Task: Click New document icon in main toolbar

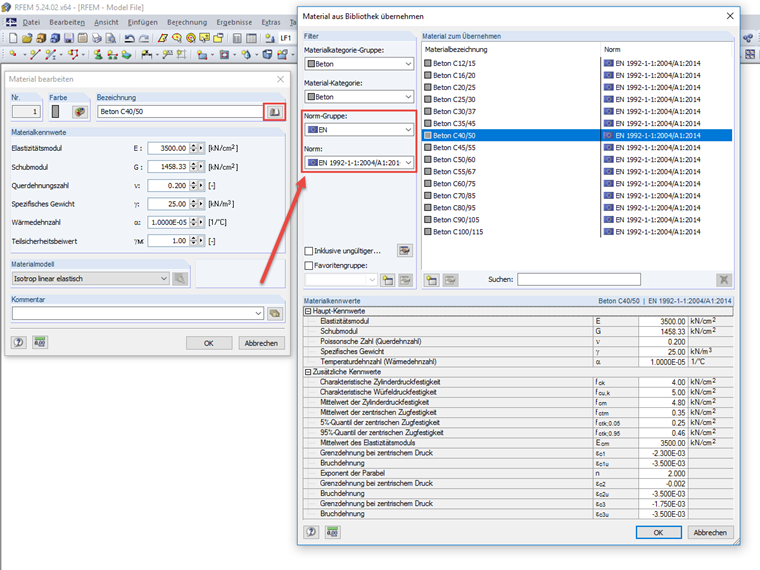Action: (x=13, y=38)
